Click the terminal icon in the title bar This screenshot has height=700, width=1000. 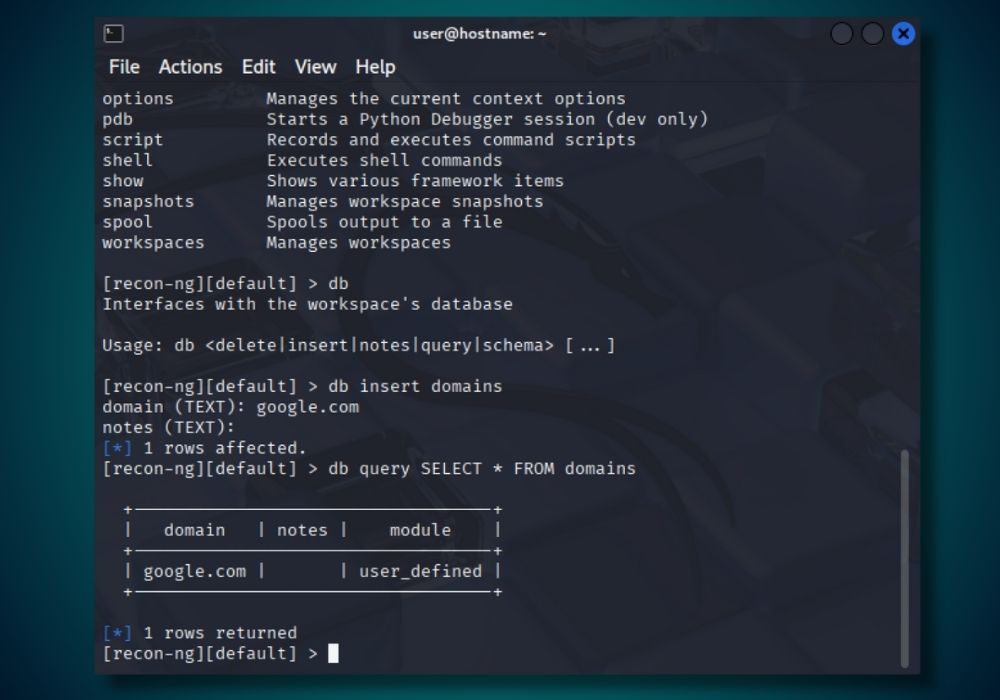(x=113, y=33)
